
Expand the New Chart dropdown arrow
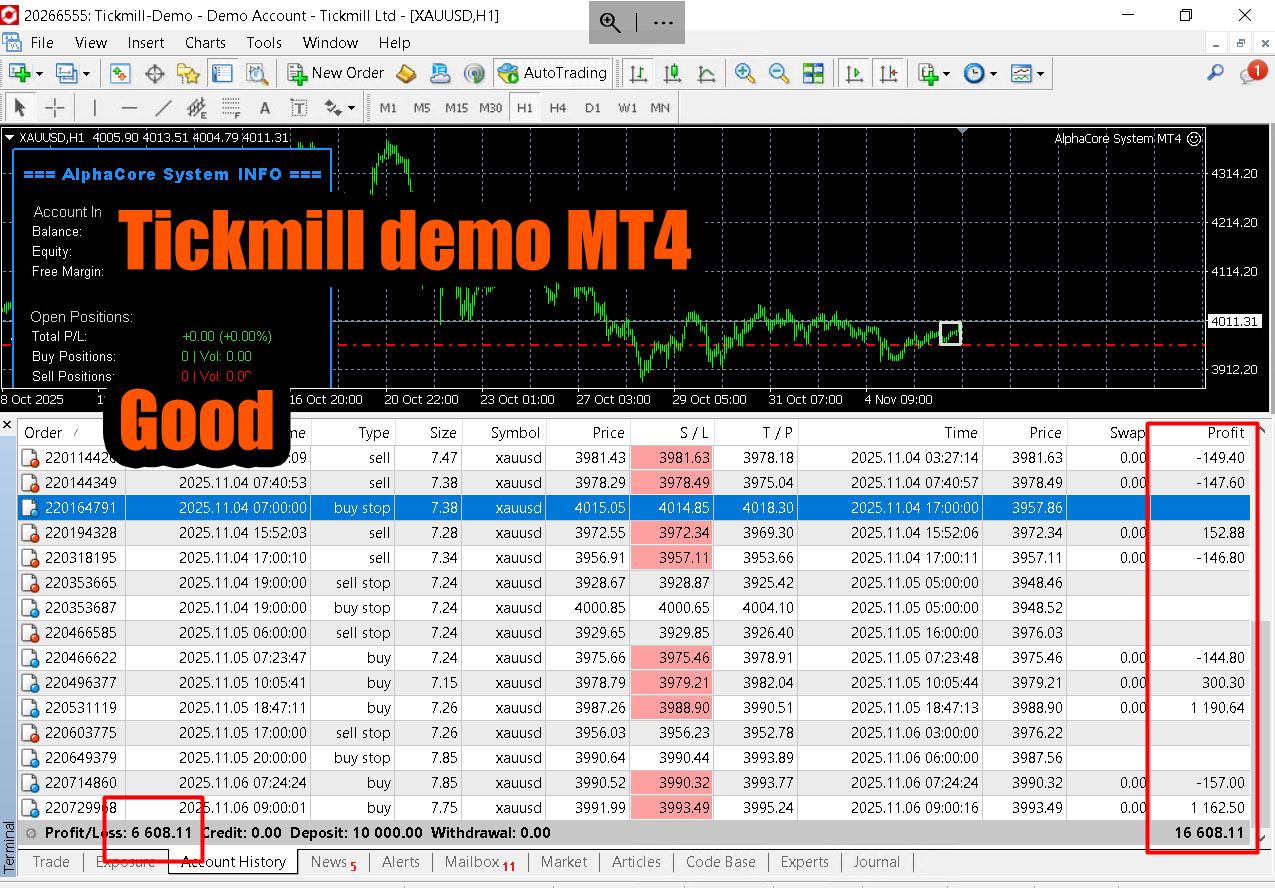click(x=39, y=74)
